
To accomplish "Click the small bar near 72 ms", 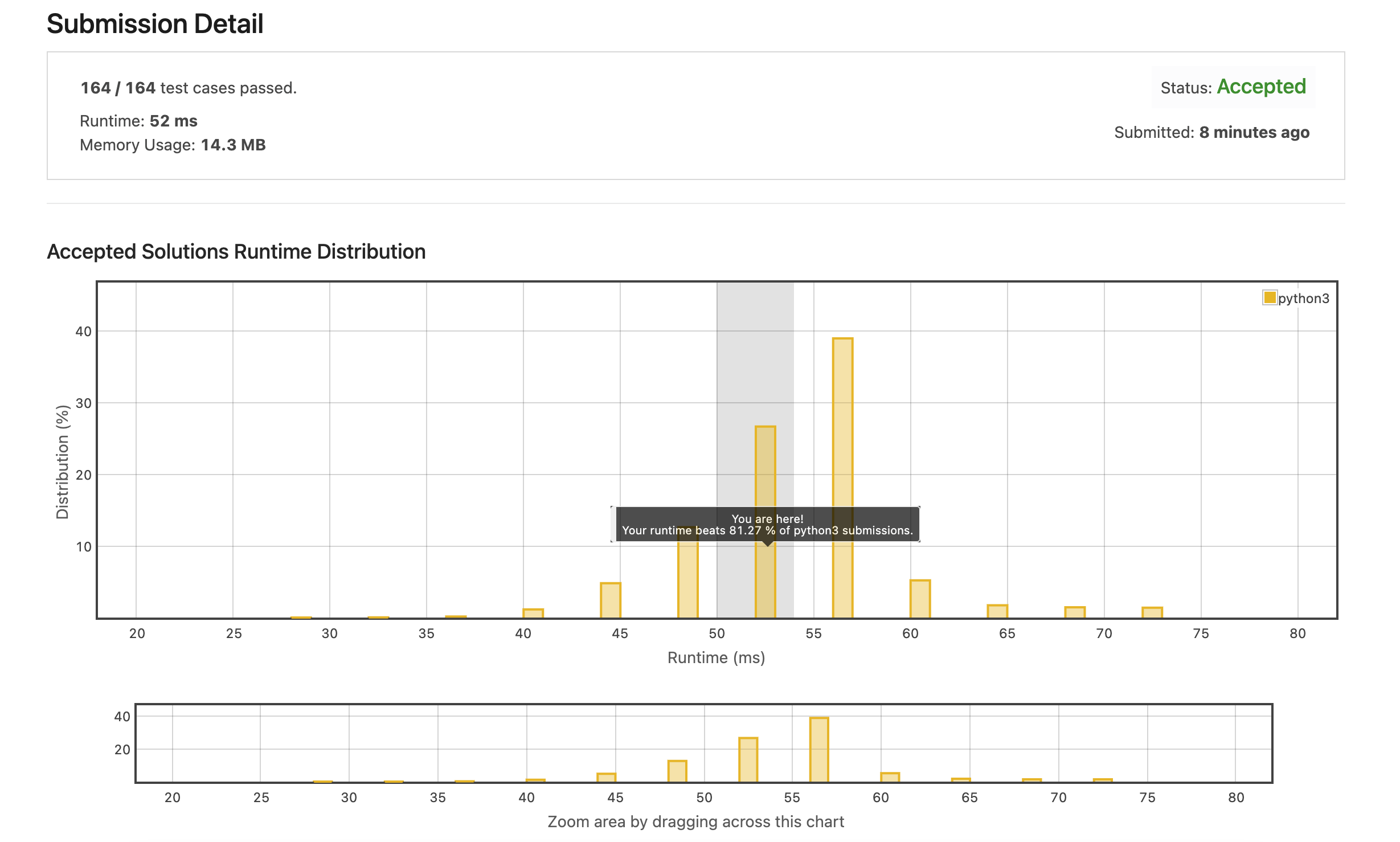I will coord(1152,612).
